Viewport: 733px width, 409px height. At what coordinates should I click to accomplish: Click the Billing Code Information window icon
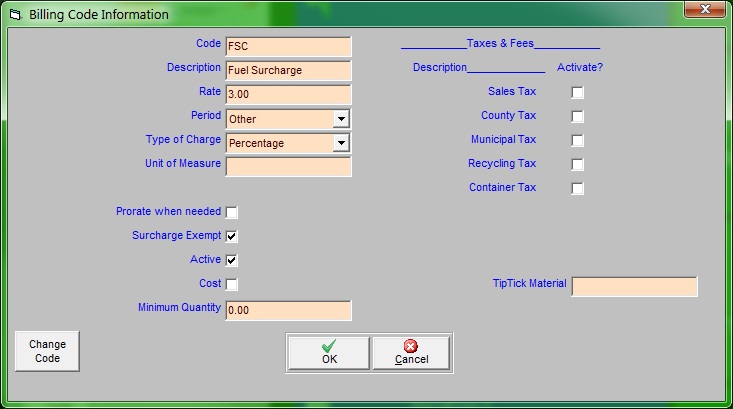[15, 14]
